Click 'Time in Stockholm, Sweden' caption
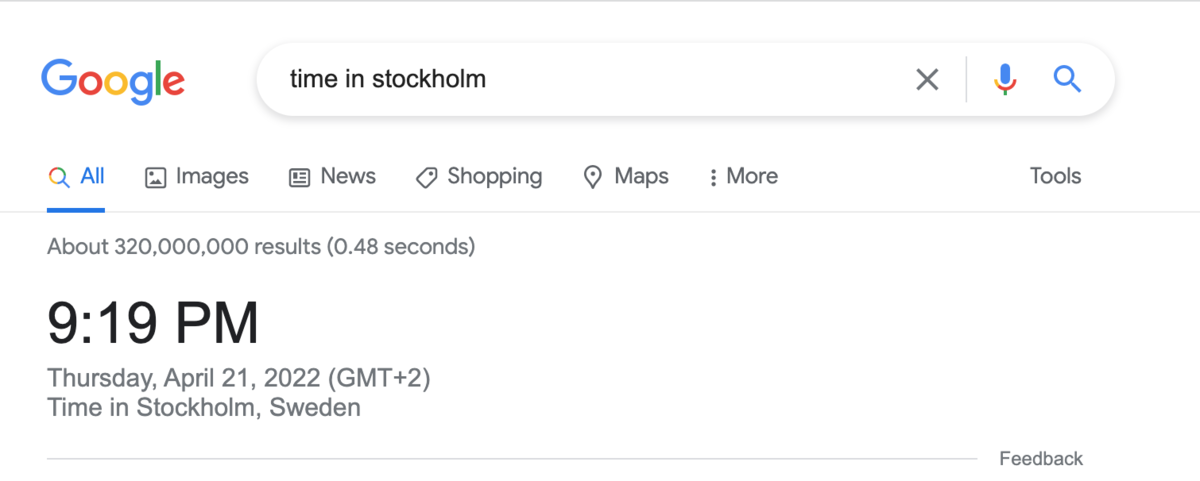 coord(203,407)
